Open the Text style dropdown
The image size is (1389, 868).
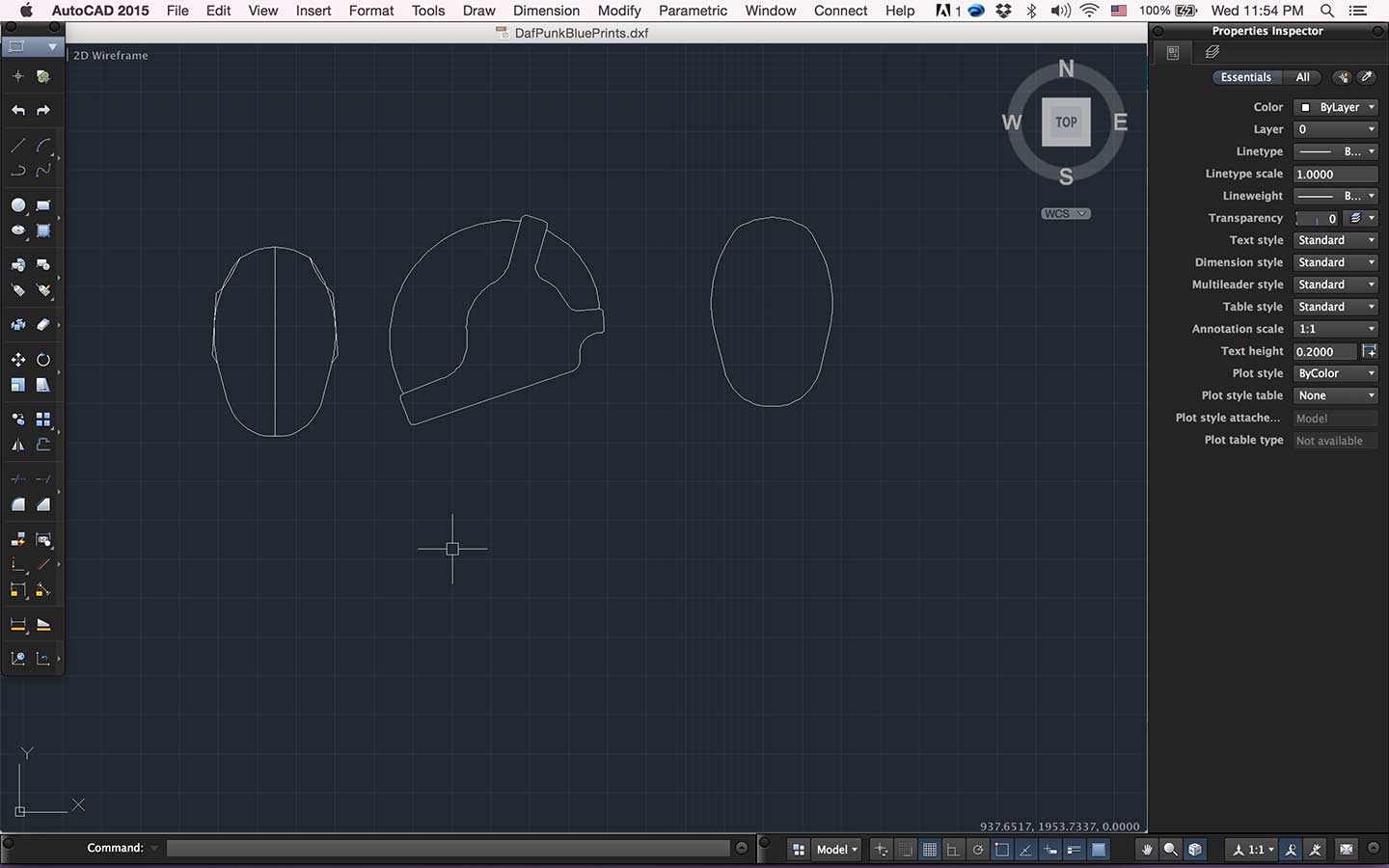click(x=1336, y=240)
